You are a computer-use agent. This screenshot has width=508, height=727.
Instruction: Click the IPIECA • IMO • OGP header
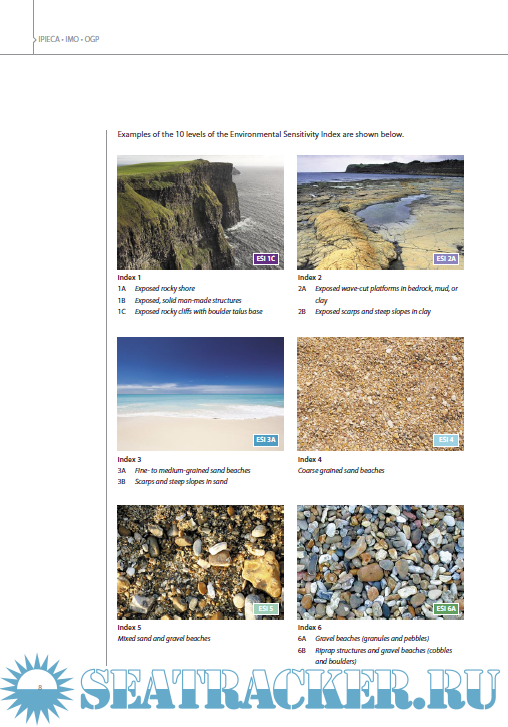coord(69,39)
